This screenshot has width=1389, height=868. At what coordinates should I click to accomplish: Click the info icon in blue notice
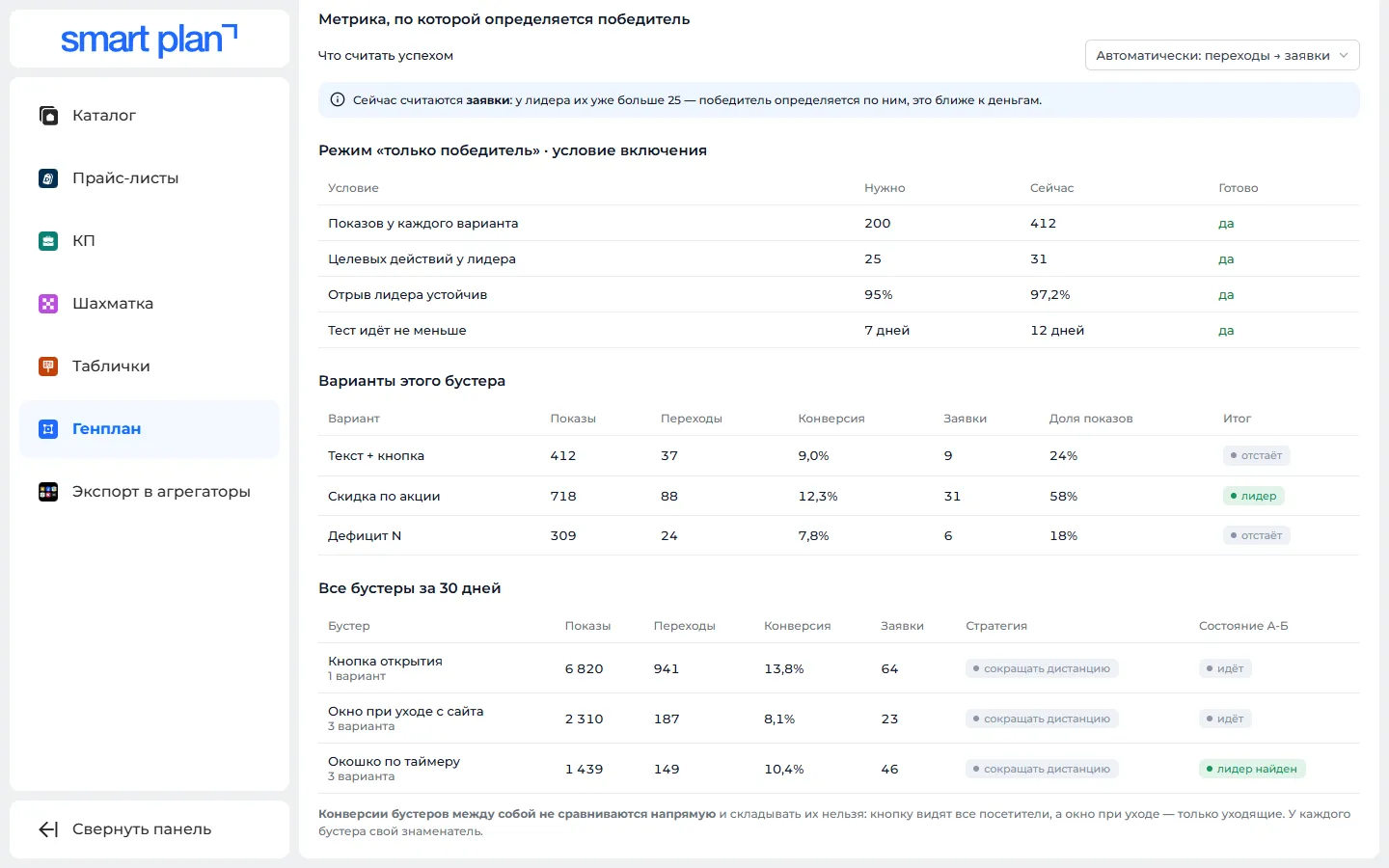(338, 100)
